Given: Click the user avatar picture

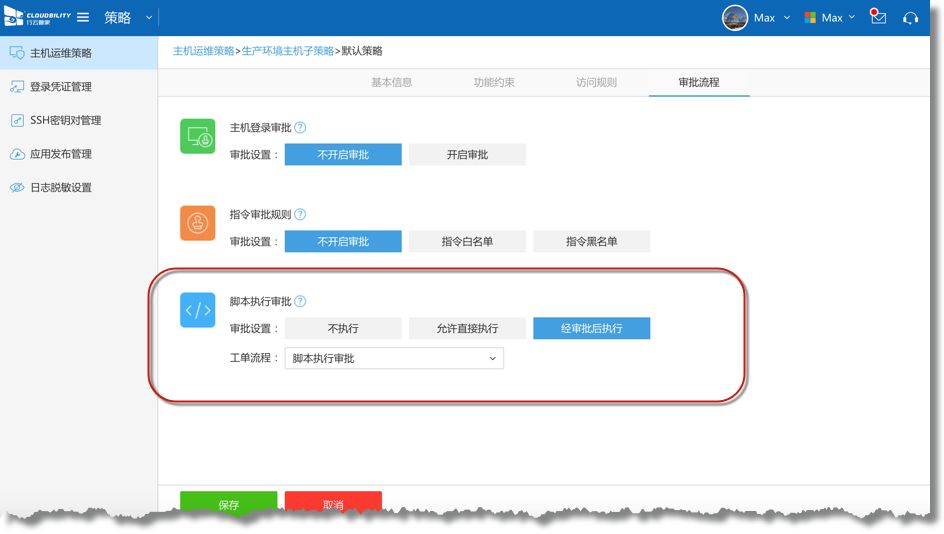Looking at the screenshot, I should 735,18.
